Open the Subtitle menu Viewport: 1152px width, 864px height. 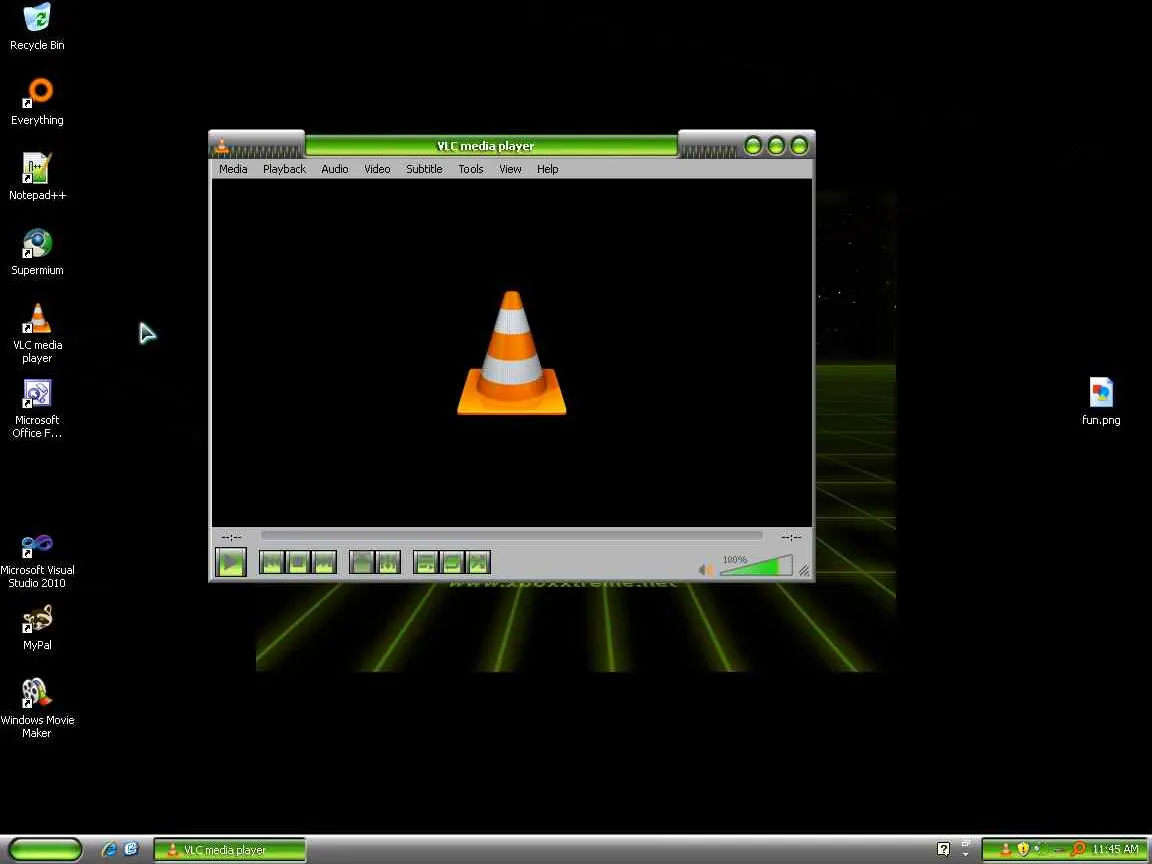pos(424,169)
